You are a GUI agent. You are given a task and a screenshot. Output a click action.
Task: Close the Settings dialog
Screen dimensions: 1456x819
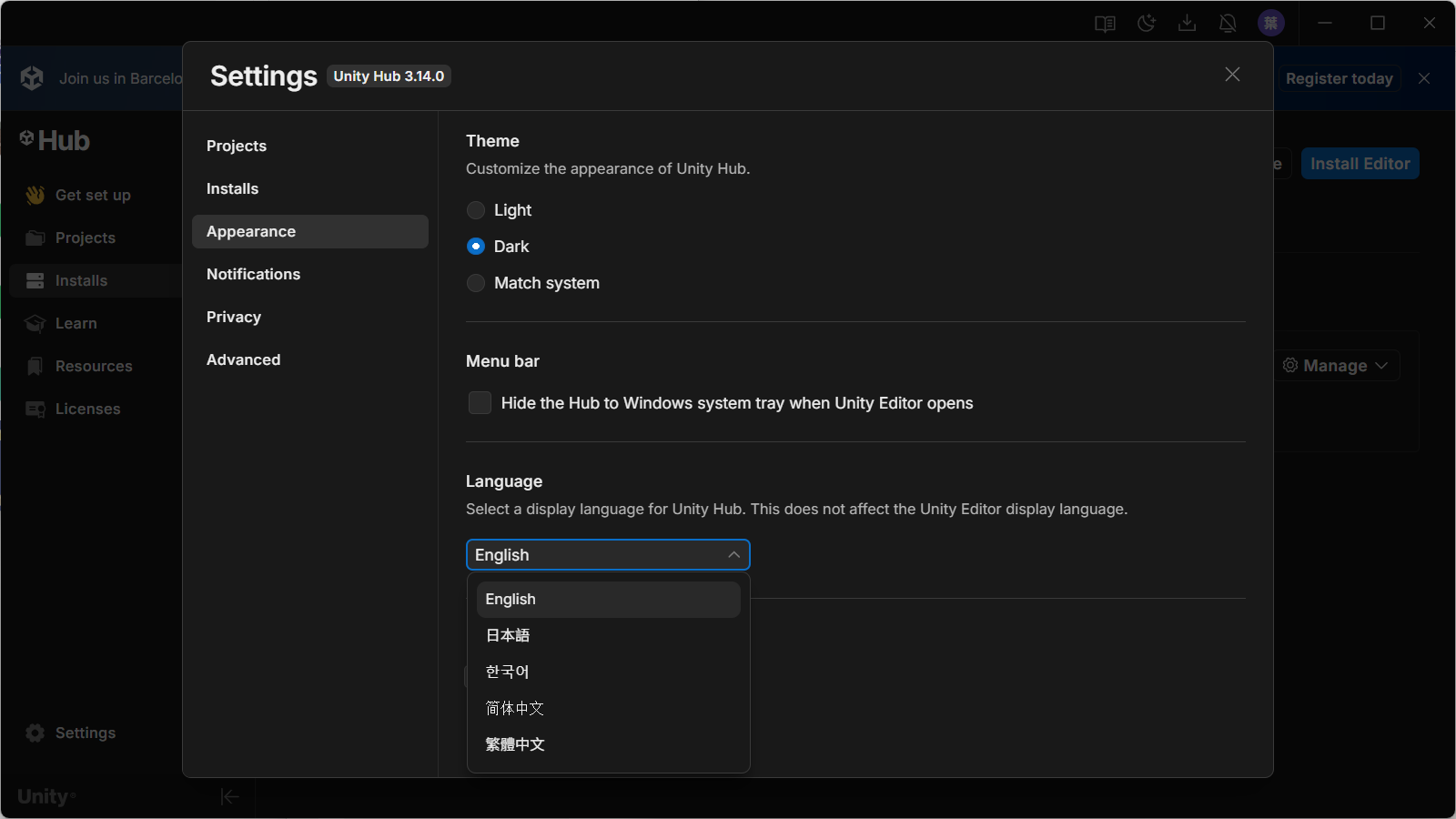(1232, 75)
